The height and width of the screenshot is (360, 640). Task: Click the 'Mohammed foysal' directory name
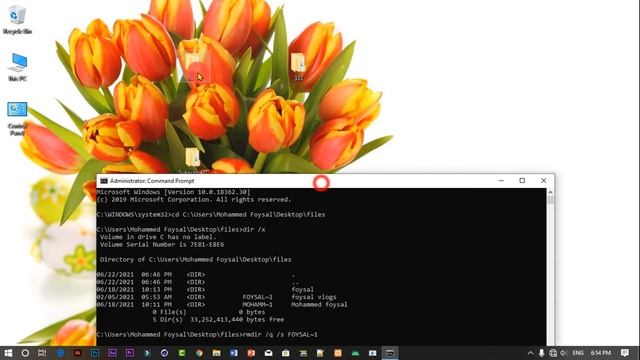(320, 304)
